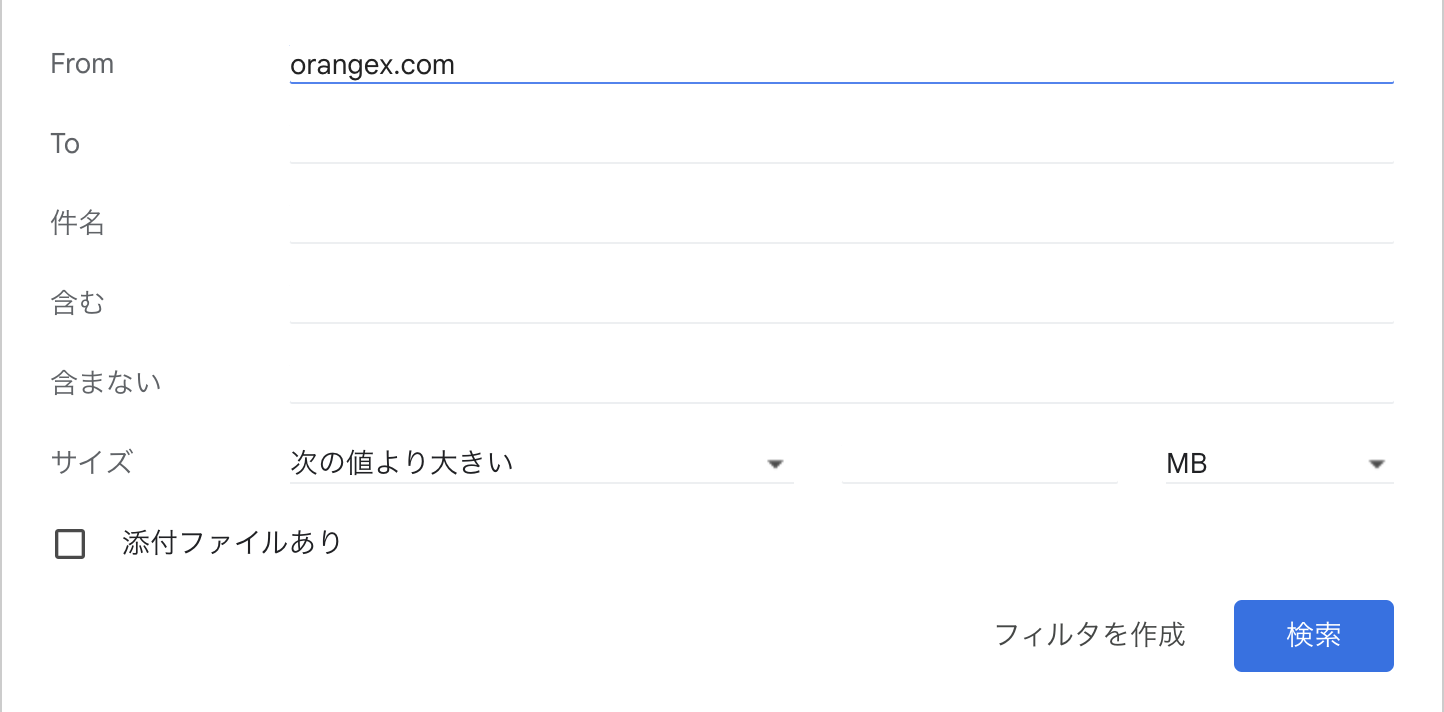The height and width of the screenshot is (712, 1444).
Task: Click the 含まない label
Action: (x=105, y=382)
